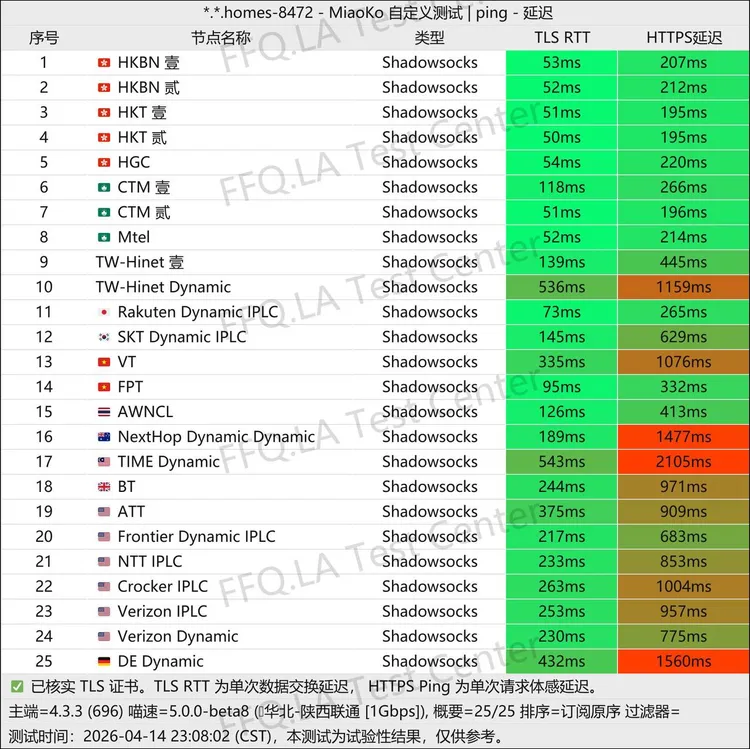Click the 629ms latency for SKT Dynamic IPLC
The width and height of the screenshot is (750, 749).
point(684,337)
